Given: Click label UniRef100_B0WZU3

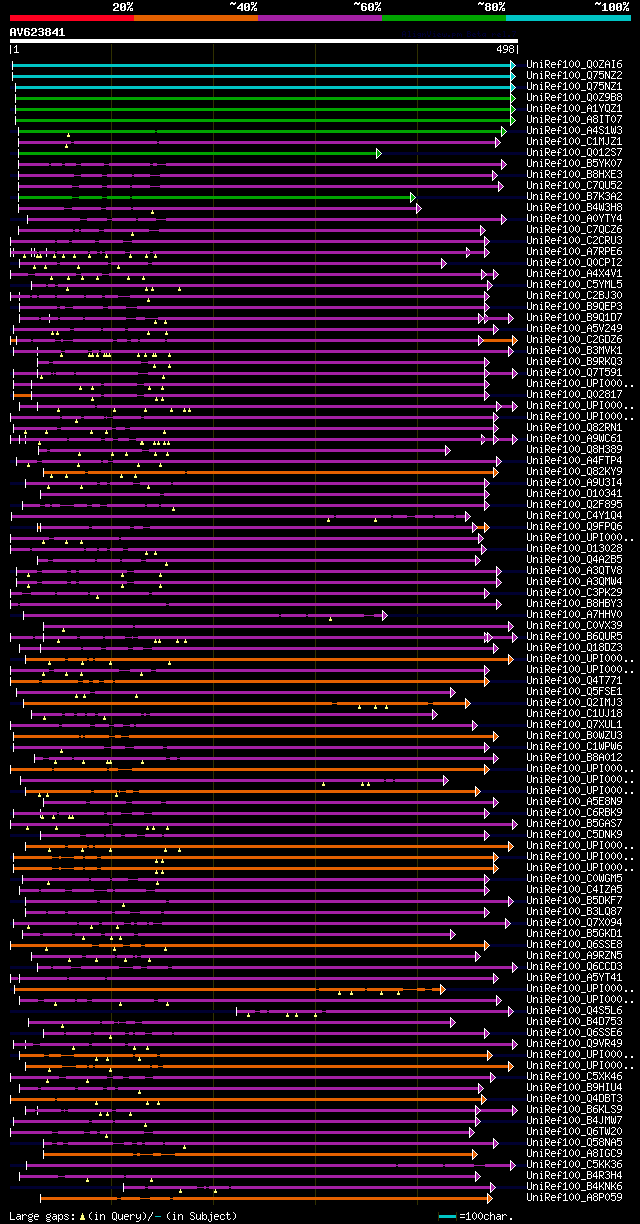Looking at the screenshot, I should click(x=574, y=735).
